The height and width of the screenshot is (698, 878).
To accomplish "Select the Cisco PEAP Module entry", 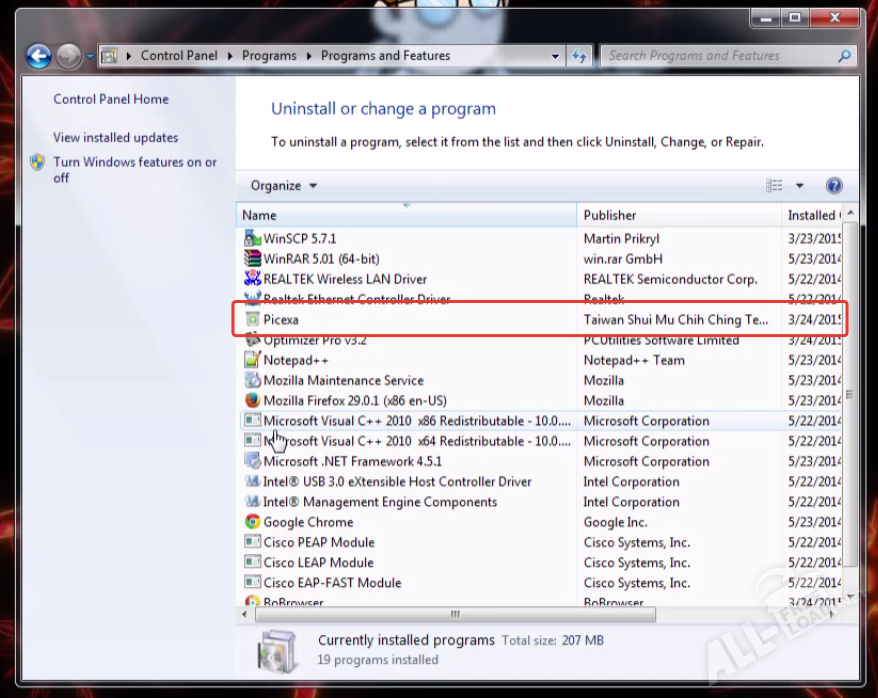I will [319, 542].
